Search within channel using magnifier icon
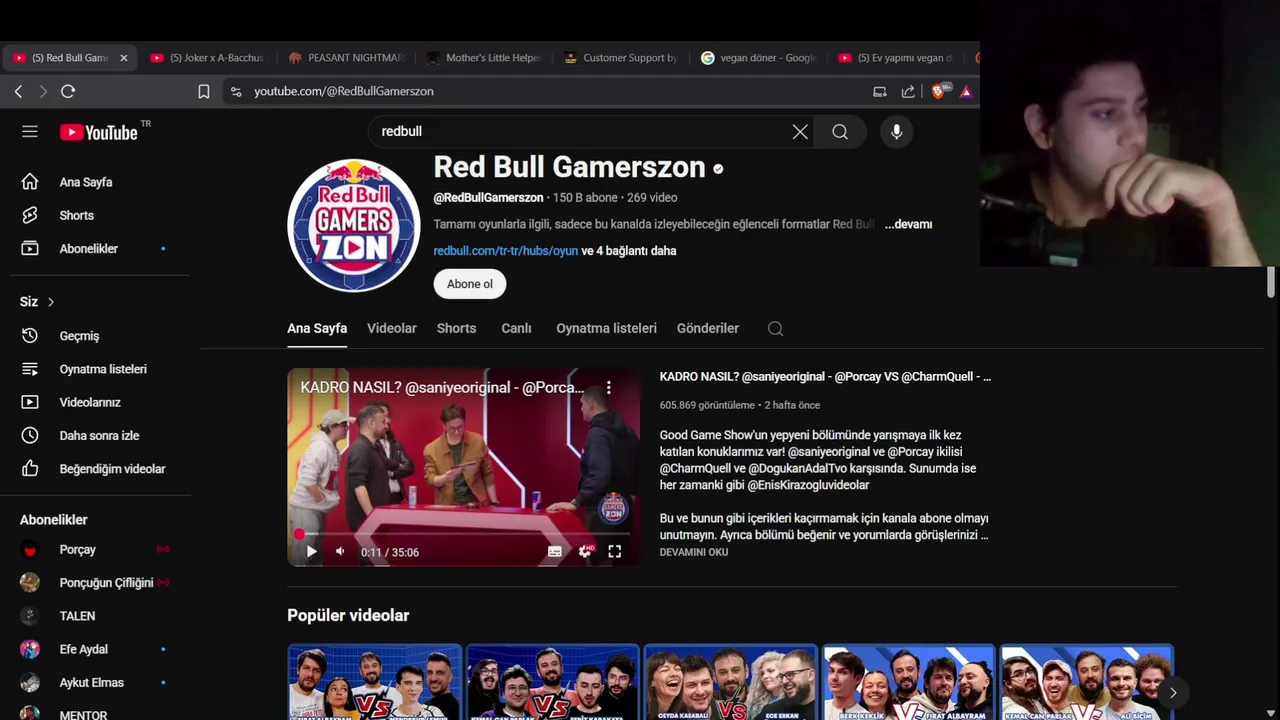1280x720 pixels. click(x=775, y=328)
